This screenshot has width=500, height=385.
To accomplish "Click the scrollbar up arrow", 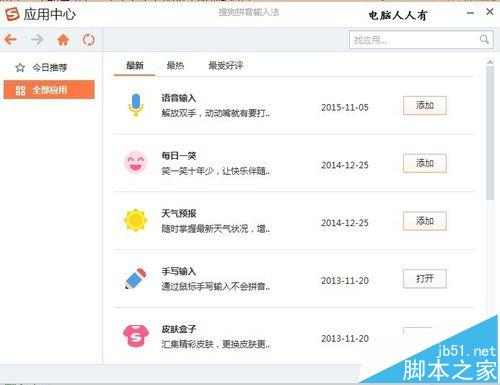I will (490, 62).
